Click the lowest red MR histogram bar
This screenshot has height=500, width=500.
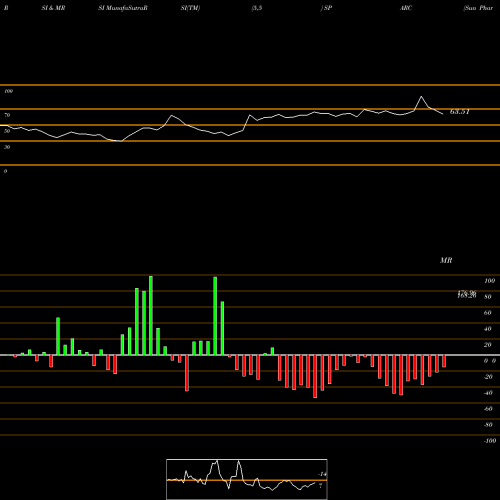click(x=315, y=376)
